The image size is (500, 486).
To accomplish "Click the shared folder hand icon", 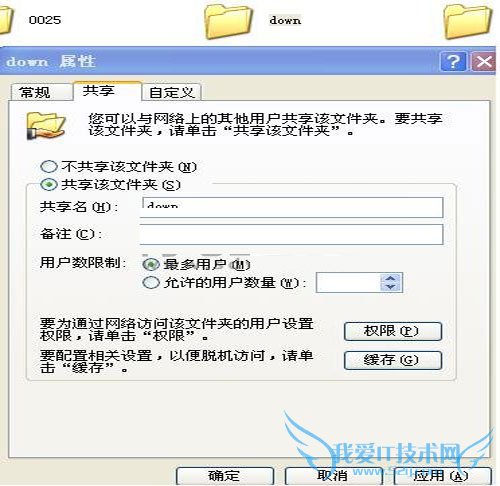I will point(46,126).
